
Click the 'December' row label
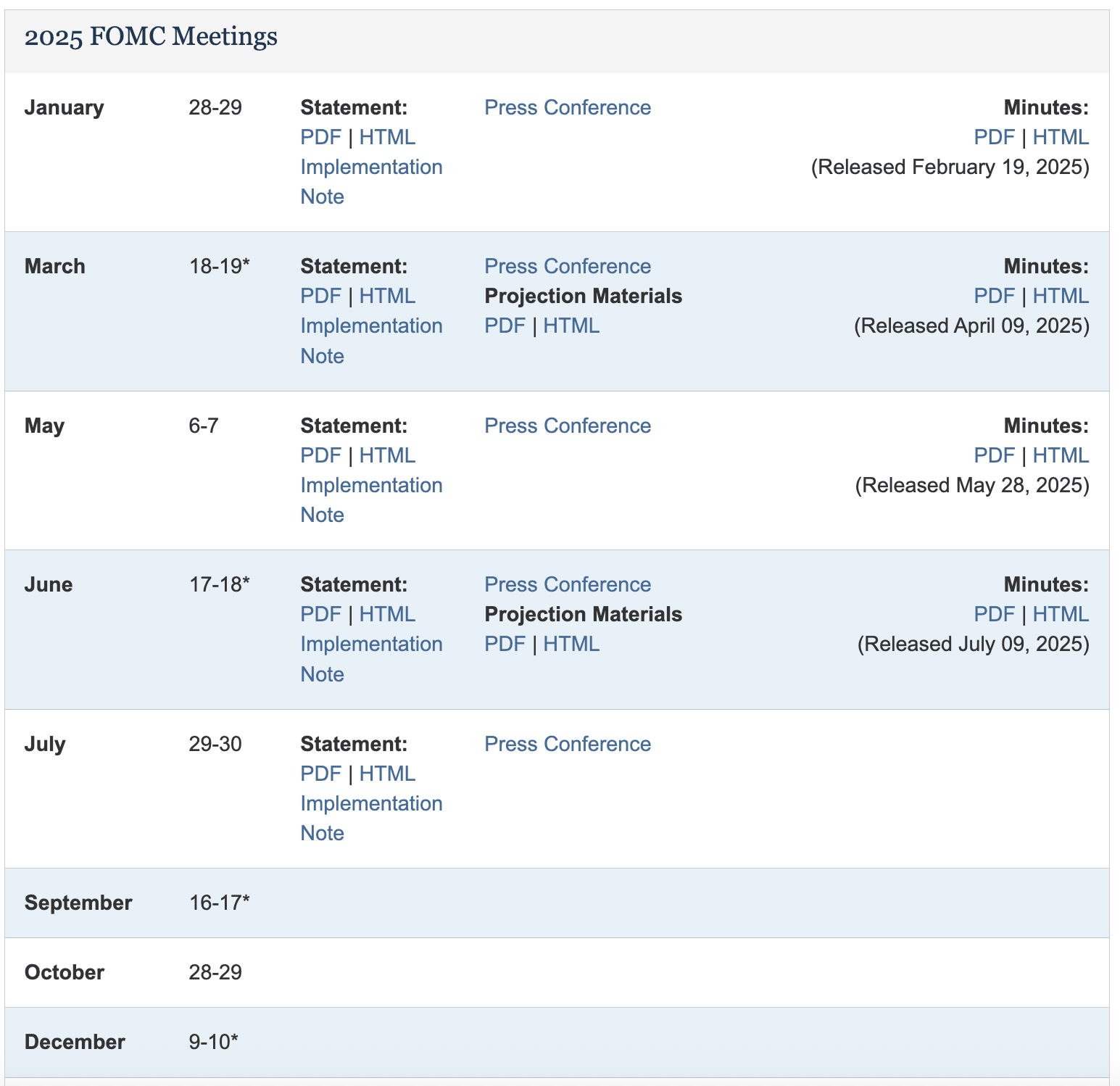(75, 1042)
